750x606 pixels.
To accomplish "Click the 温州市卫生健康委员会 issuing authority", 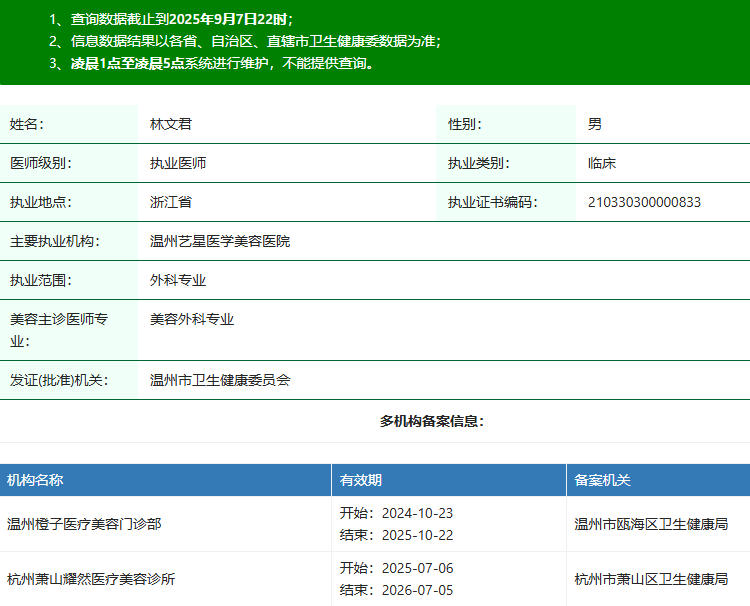I will tap(219, 380).
